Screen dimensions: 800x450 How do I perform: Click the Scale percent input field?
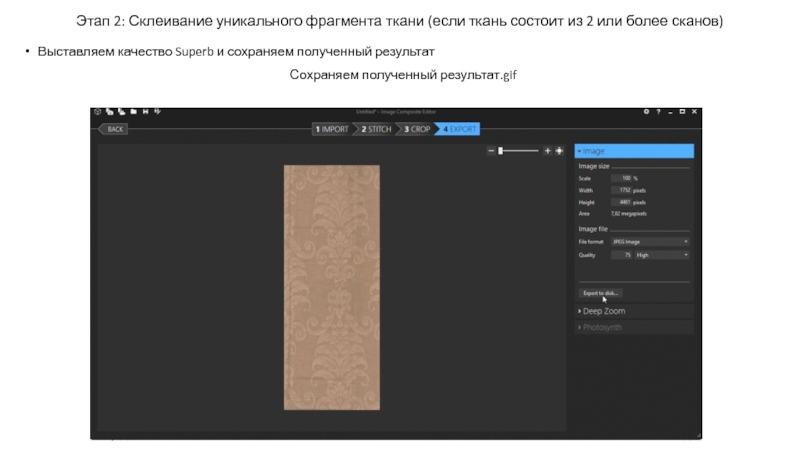coord(620,178)
